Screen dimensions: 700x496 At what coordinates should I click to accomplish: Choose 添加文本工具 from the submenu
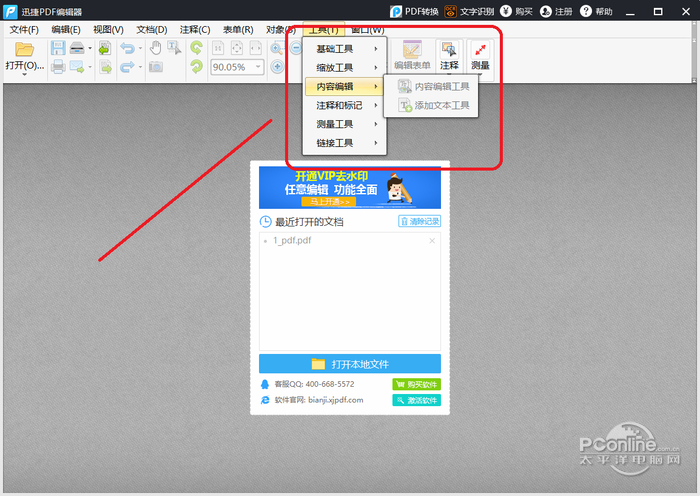pyautogui.click(x=431, y=105)
